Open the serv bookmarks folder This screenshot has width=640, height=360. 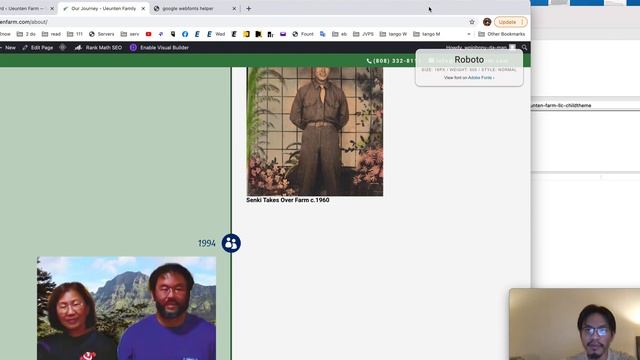click(x=130, y=34)
